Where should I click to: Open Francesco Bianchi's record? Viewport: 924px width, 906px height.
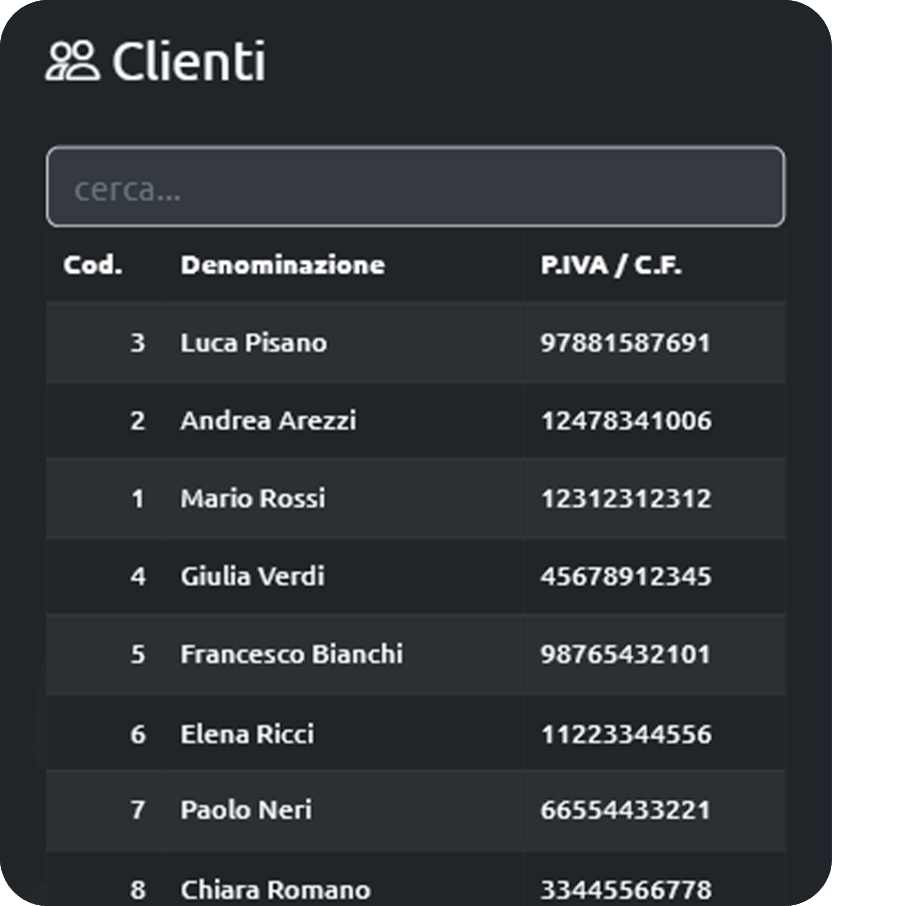pos(291,654)
